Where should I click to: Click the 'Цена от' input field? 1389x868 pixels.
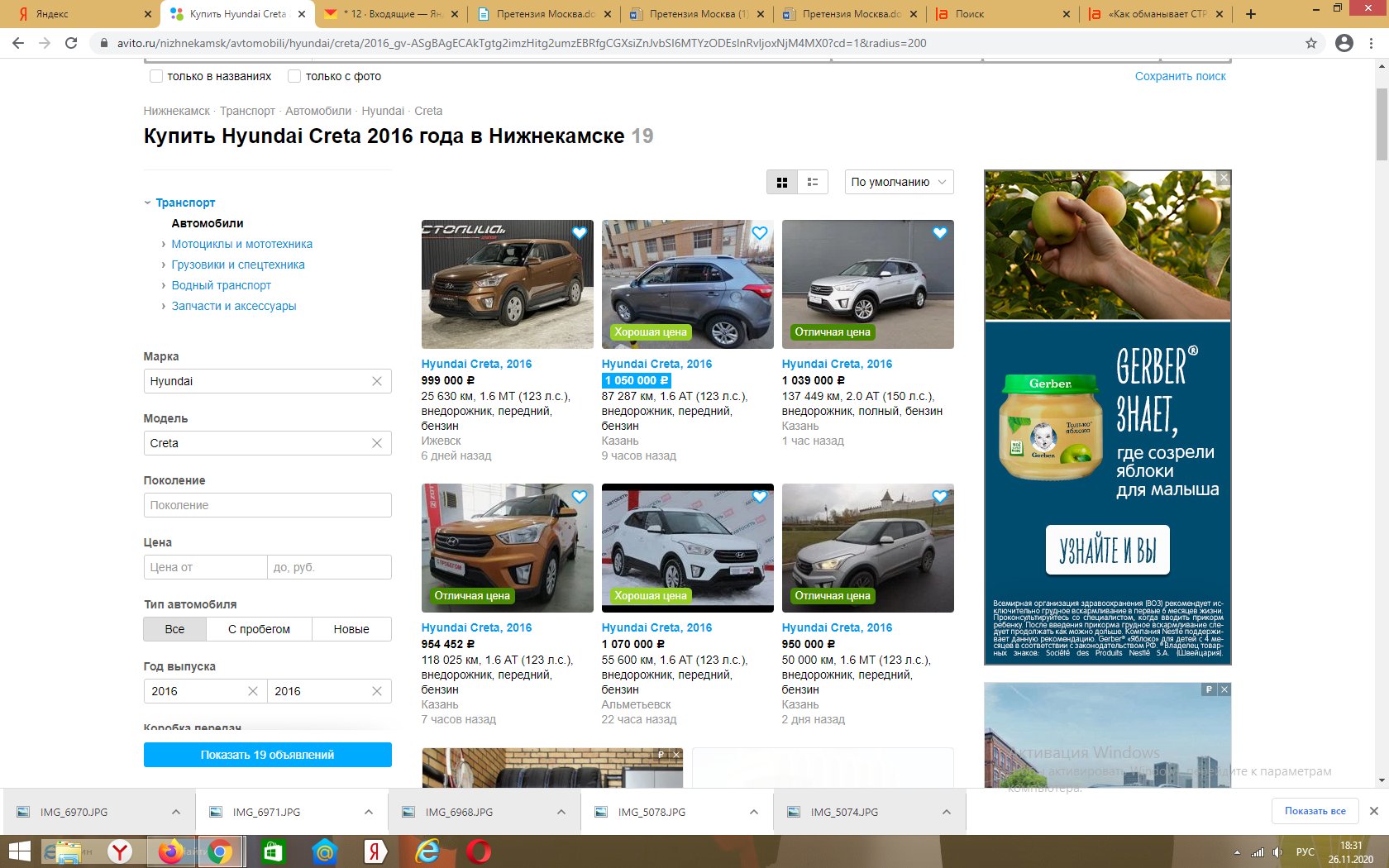pyautogui.click(x=205, y=567)
